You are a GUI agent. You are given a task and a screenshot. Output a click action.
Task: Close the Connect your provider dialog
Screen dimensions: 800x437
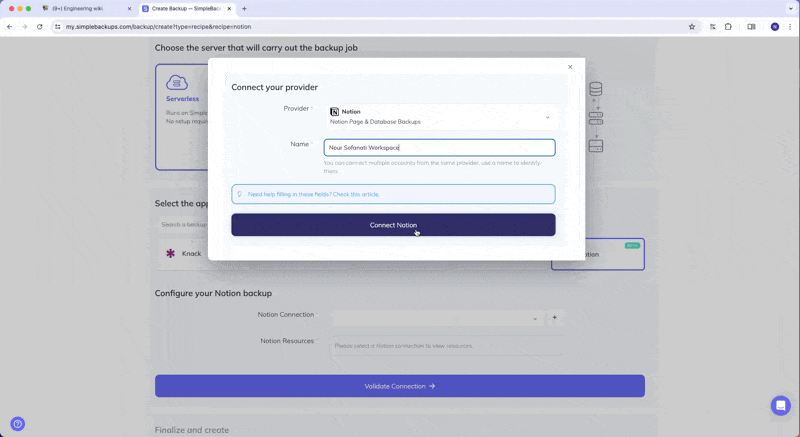point(570,67)
